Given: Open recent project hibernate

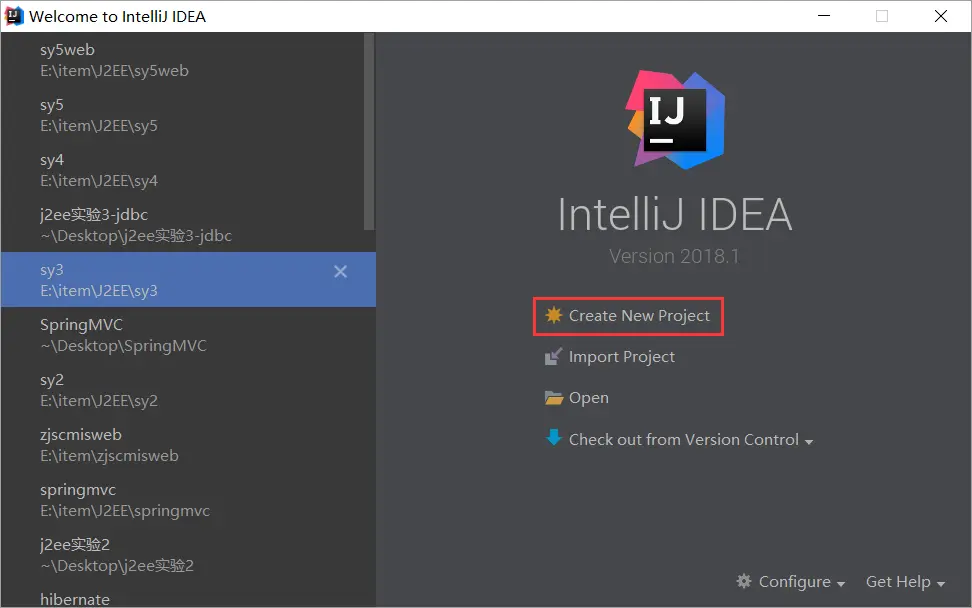Looking at the screenshot, I should click(188, 596).
